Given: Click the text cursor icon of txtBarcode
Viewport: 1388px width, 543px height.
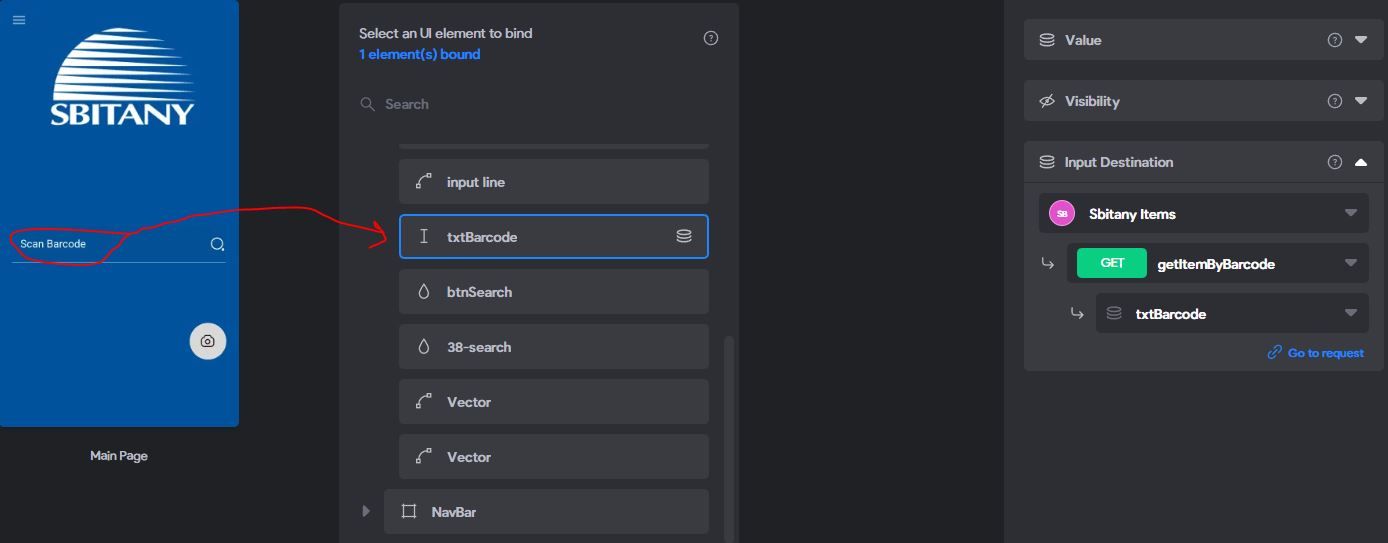Looking at the screenshot, I should tap(424, 237).
